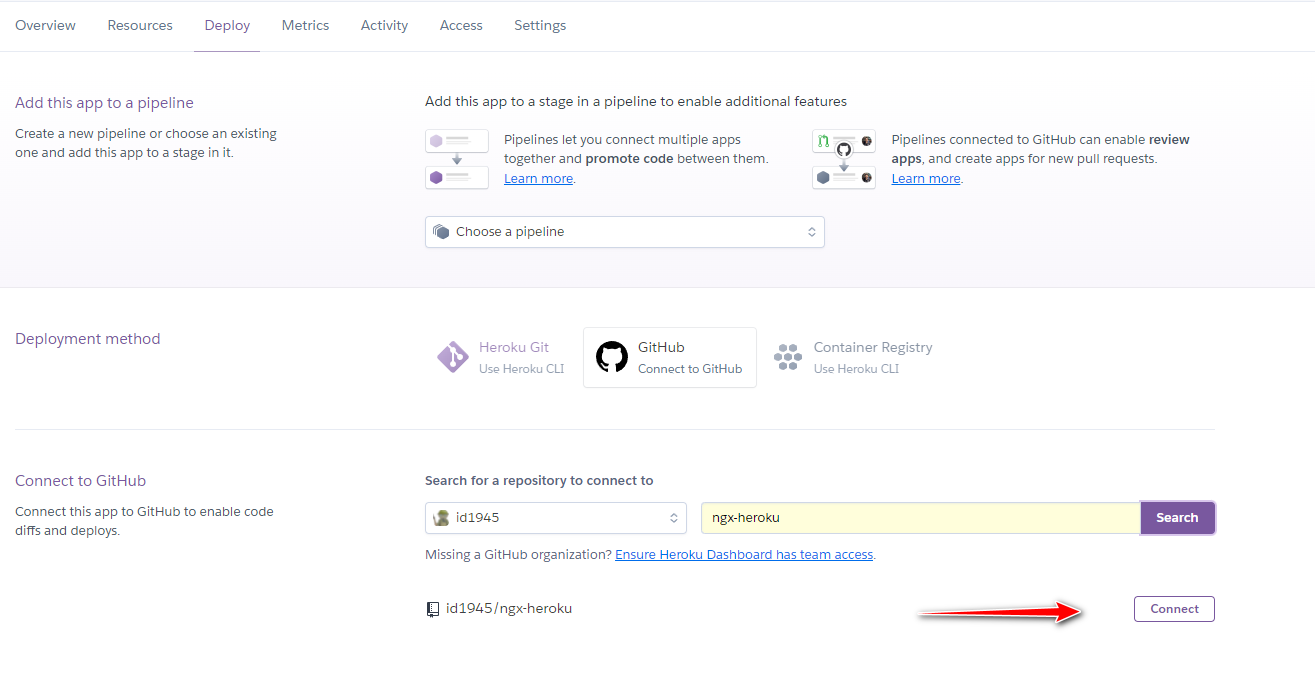Click the GitHub octocat icon
The height and width of the screenshot is (693, 1315).
pos(612,357)
